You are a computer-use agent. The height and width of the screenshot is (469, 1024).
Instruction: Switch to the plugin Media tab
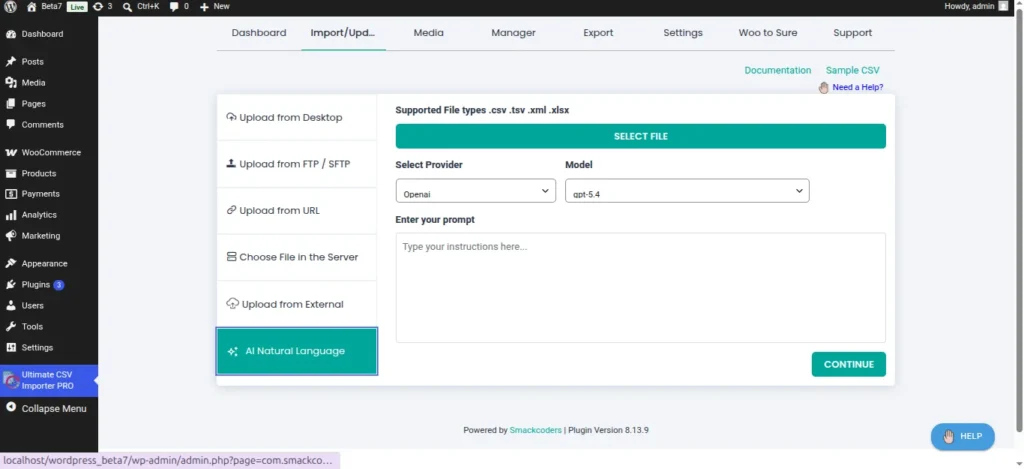coord(428,33)
